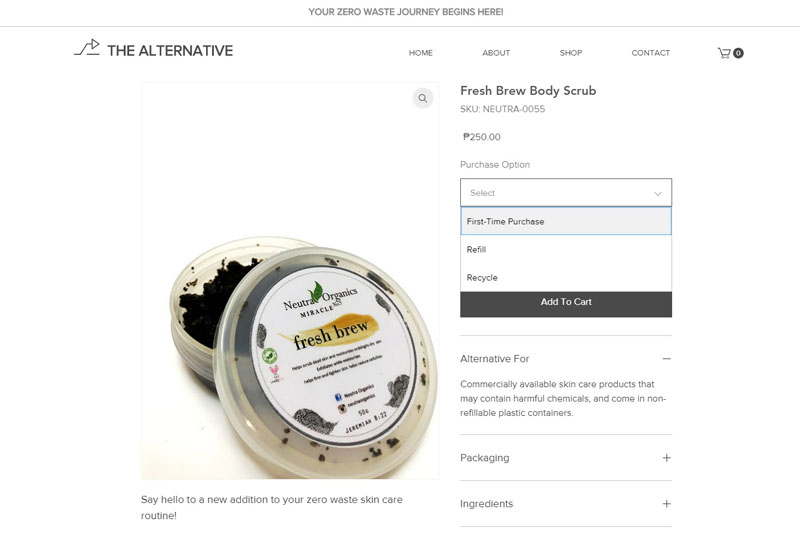Click The Alternative site title link
Screen dimensions: 800x534
170,50
